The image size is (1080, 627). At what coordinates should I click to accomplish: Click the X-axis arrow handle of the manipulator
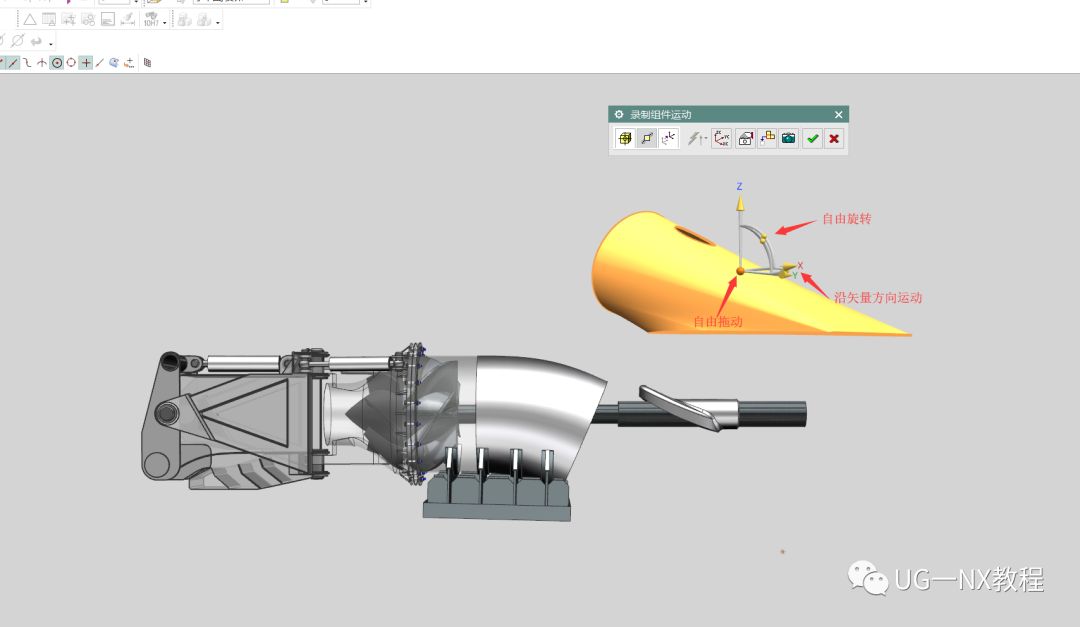coord(789,267)
